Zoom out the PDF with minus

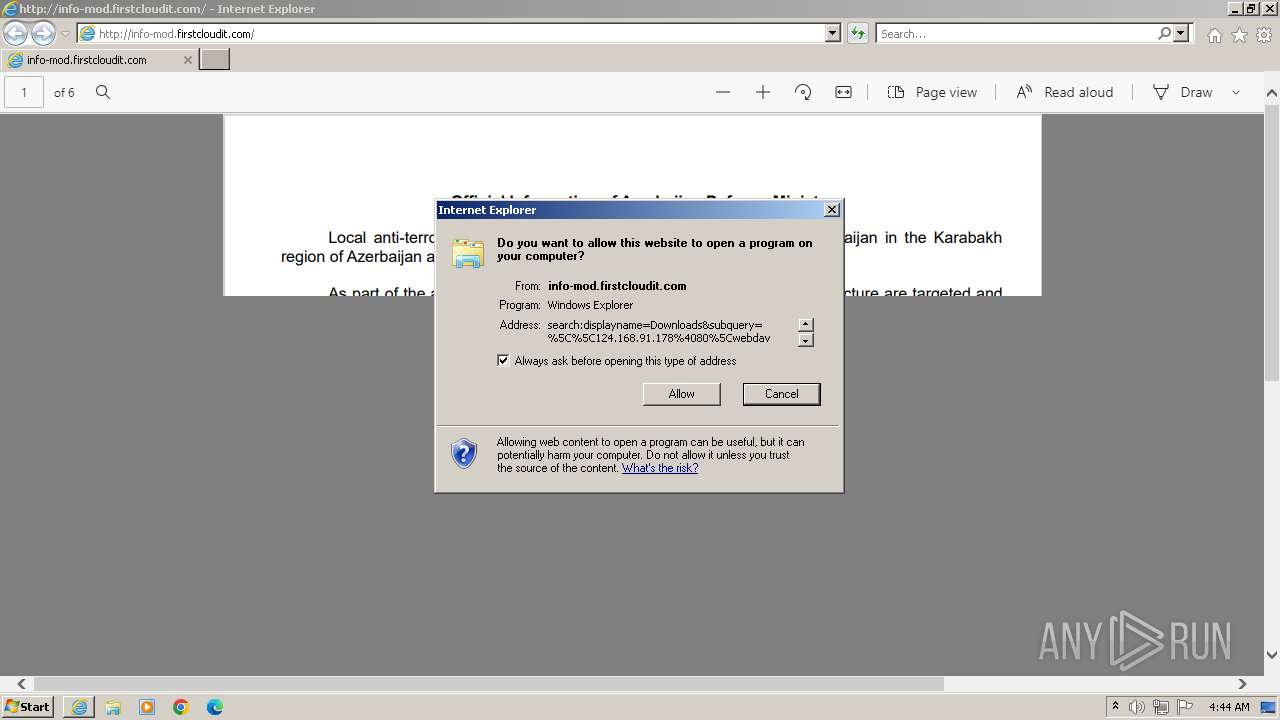723,92
